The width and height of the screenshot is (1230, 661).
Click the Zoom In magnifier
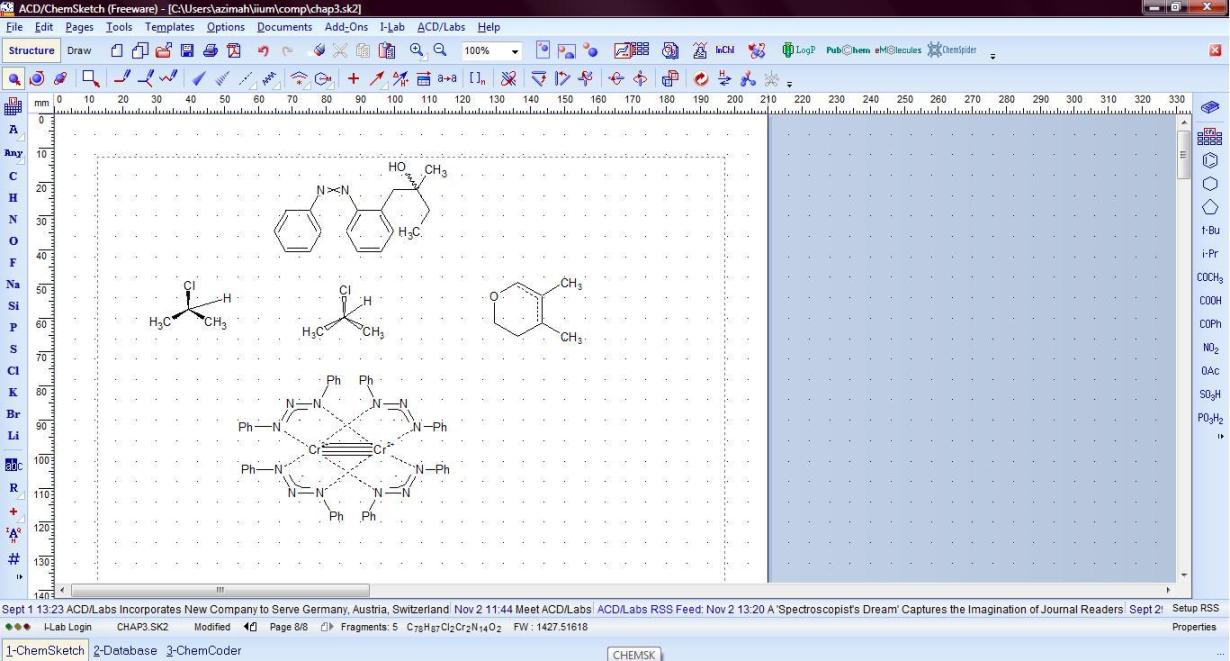tap(416, 50)
